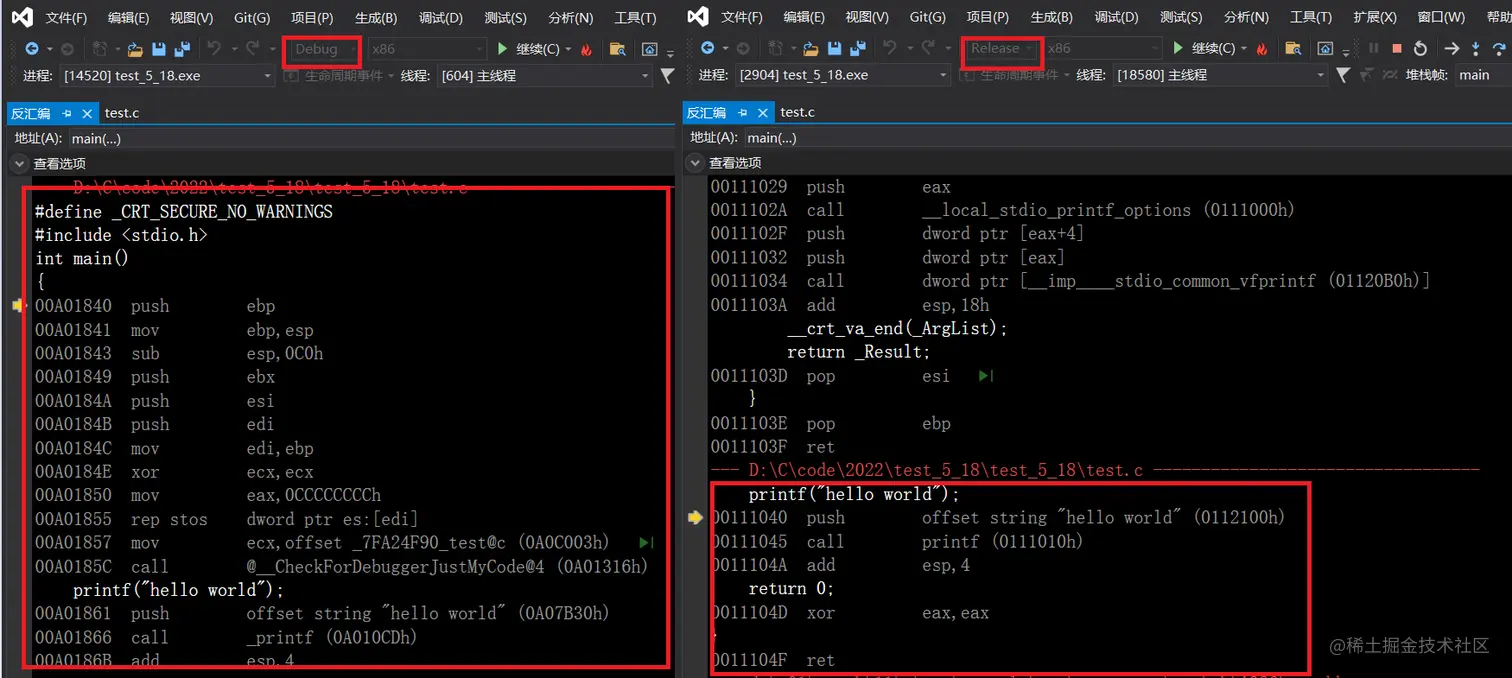1512x678 pixels.
Task: Click Show Next Statement arrow in right window
Action: click(1452, 48)
